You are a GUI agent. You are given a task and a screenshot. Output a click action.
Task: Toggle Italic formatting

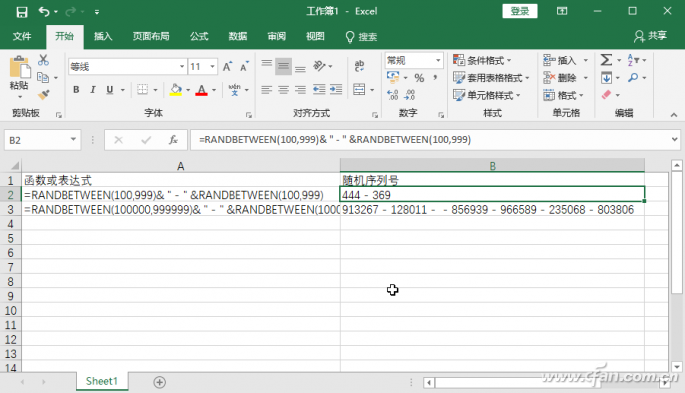click(x=93, y=90)
